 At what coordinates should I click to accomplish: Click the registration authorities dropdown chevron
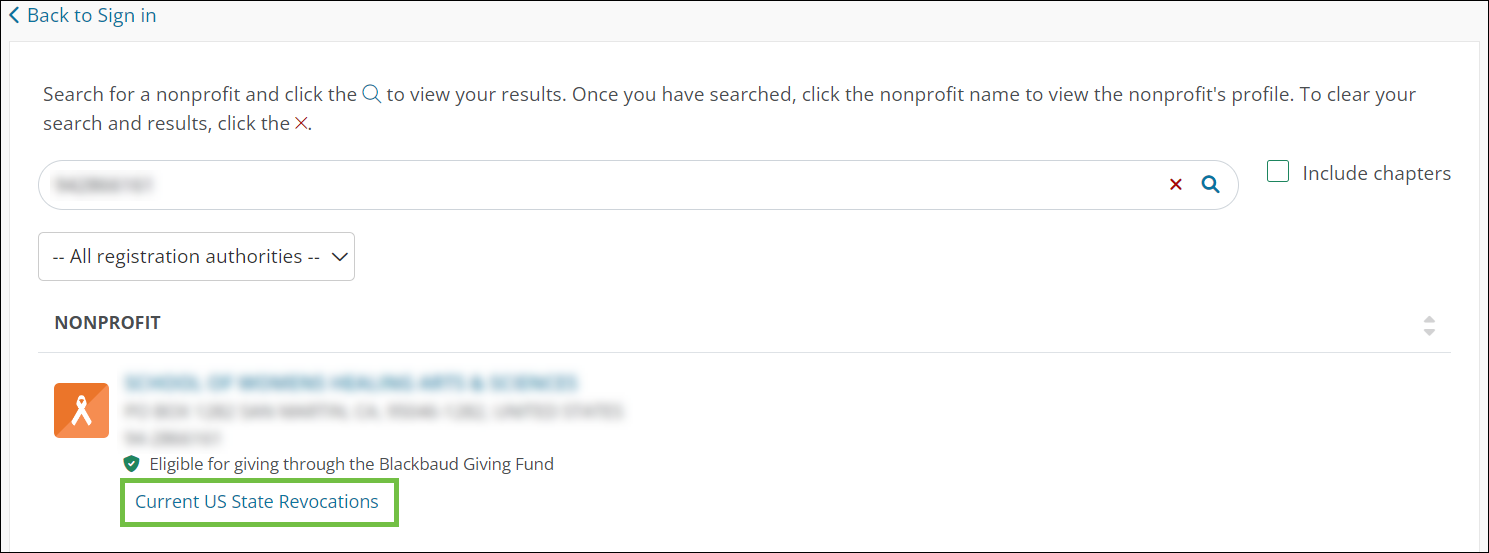click(340, 257)
